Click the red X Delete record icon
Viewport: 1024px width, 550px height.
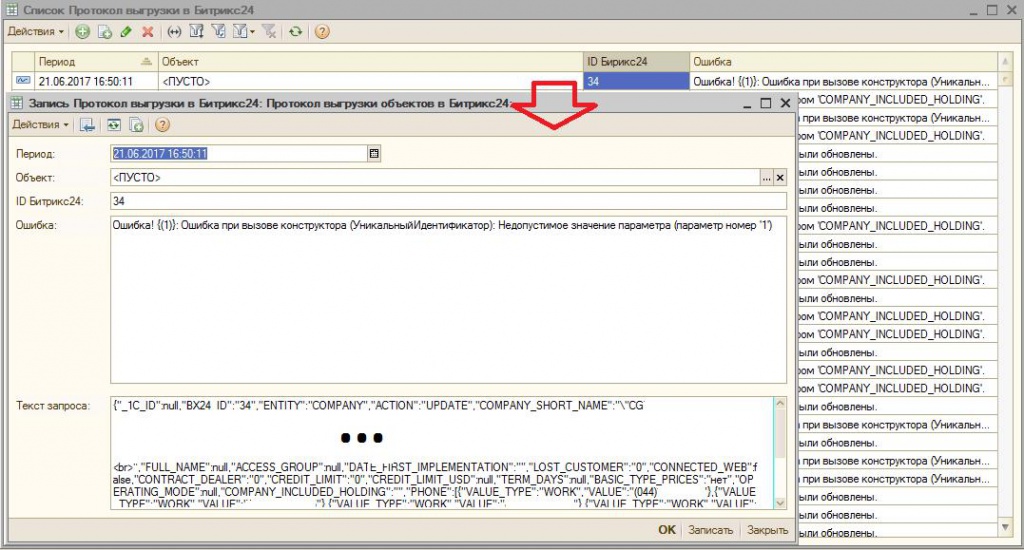148,31
